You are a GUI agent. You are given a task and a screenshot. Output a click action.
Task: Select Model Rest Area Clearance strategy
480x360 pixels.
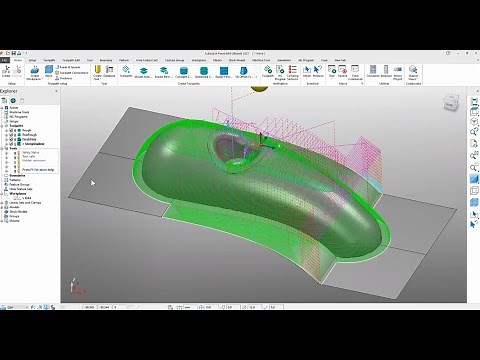[163, 72]
